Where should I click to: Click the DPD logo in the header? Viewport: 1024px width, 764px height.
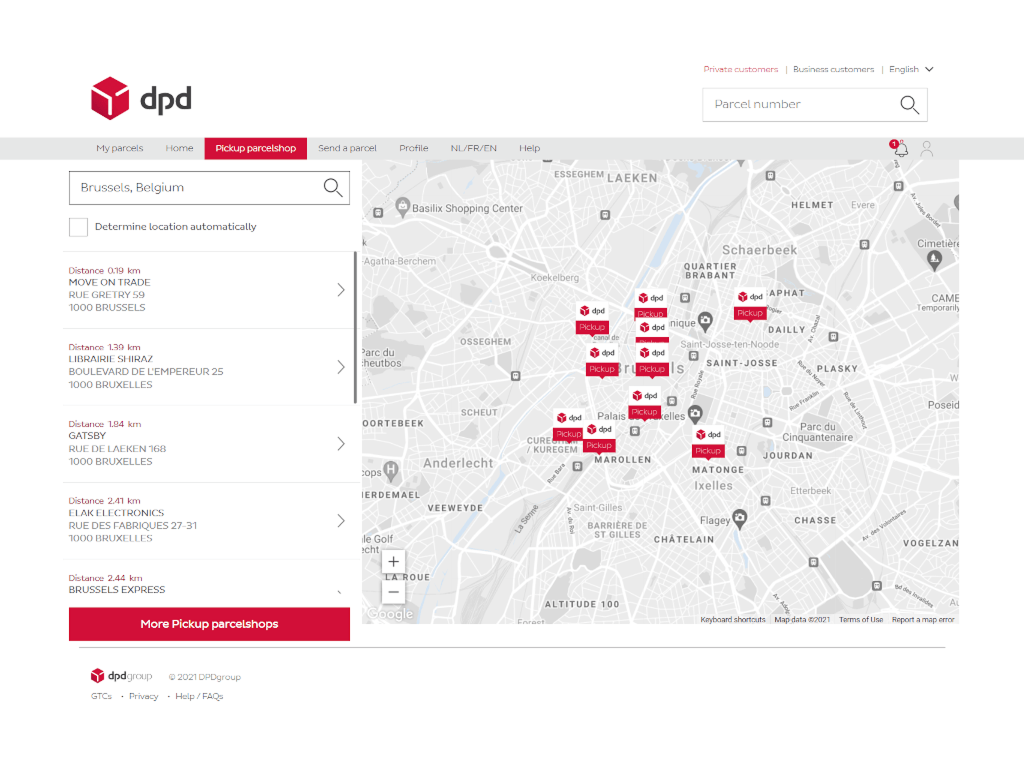click(x=141, y=99)
